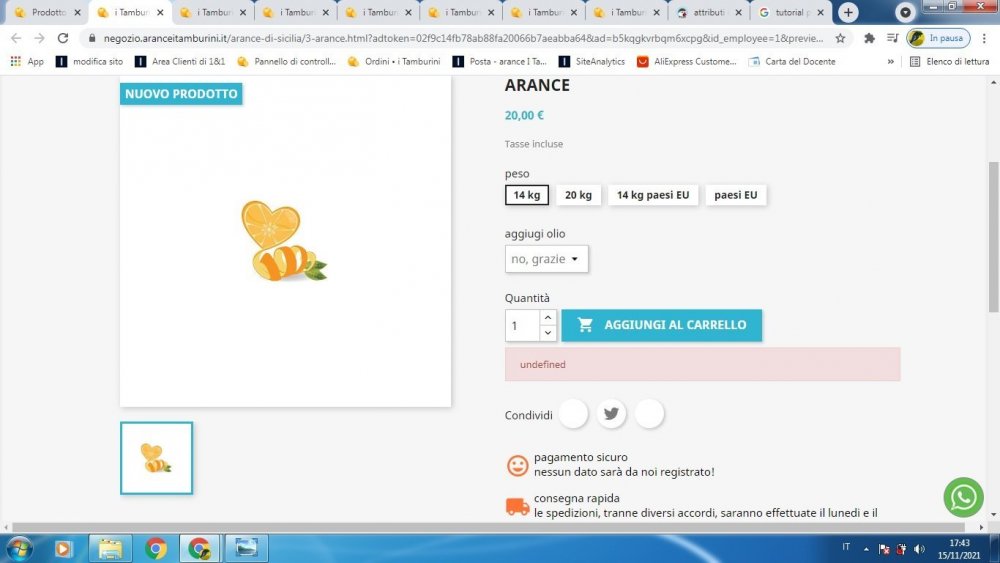Decrease quantity with the down arrow
This screenshot has width=1000, height=563.
(x=548, y=333)
